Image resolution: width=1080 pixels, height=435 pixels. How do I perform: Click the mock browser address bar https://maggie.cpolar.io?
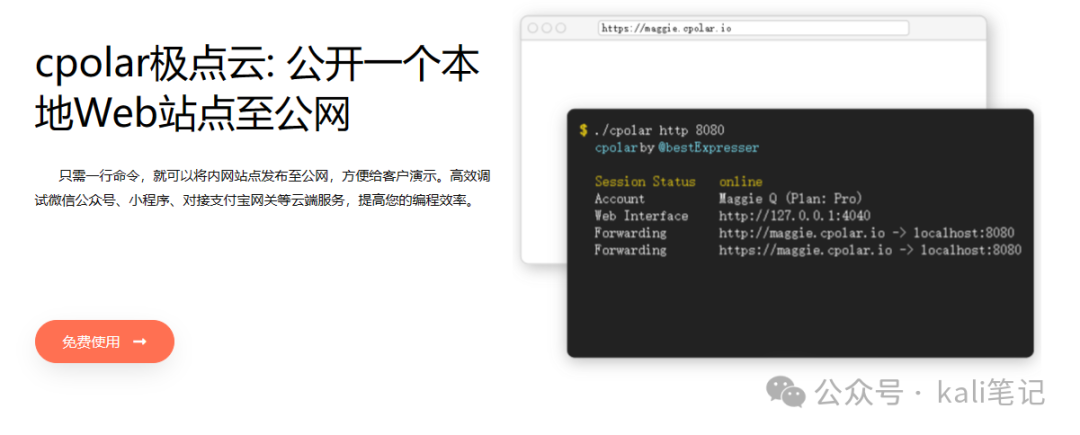pos(754,28)
